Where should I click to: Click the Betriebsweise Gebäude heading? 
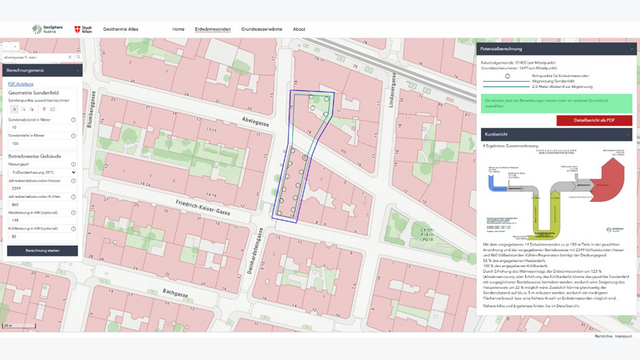pyautogui.click(x=35, y=156)
